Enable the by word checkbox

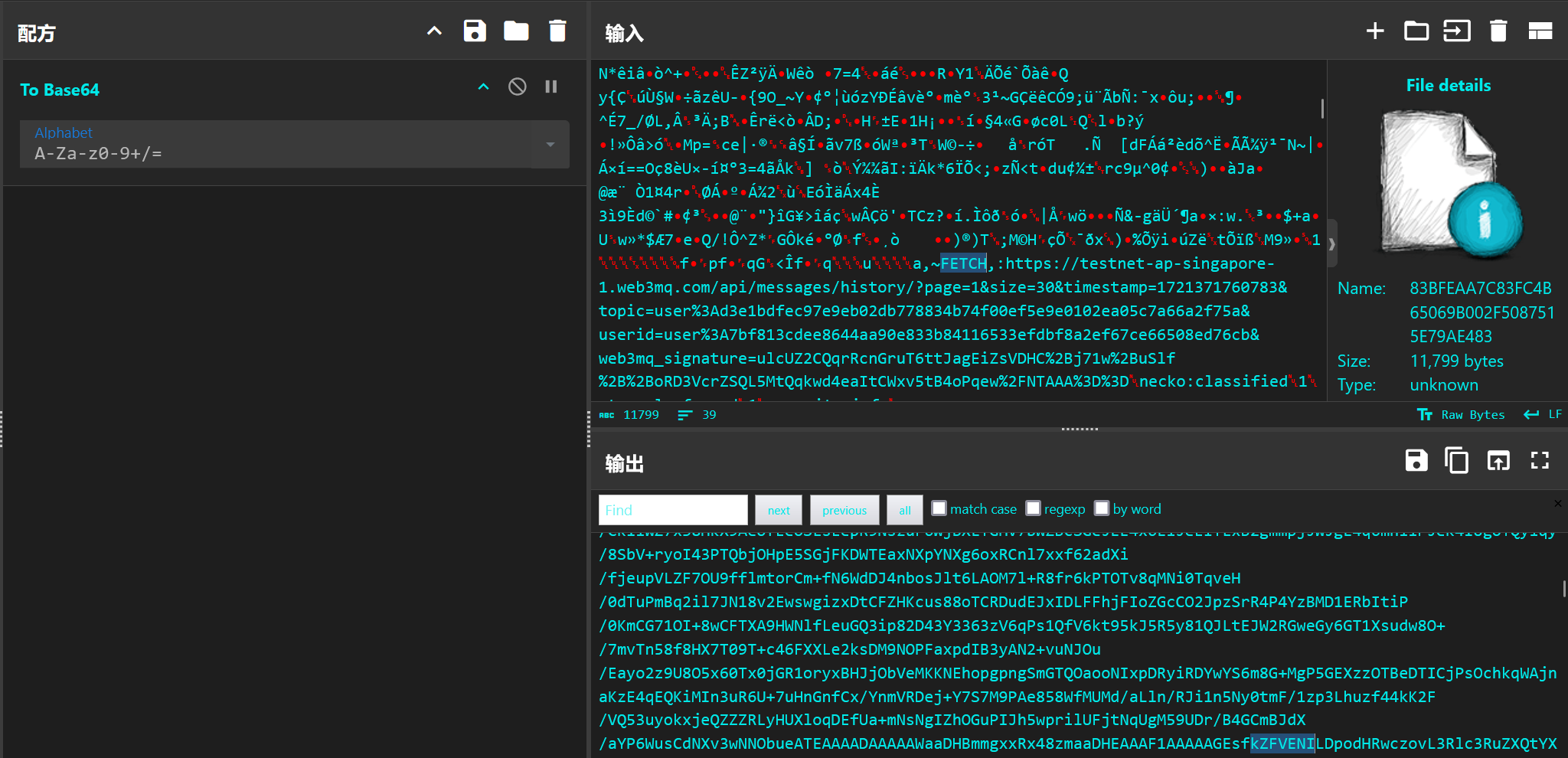(1102, 508)
